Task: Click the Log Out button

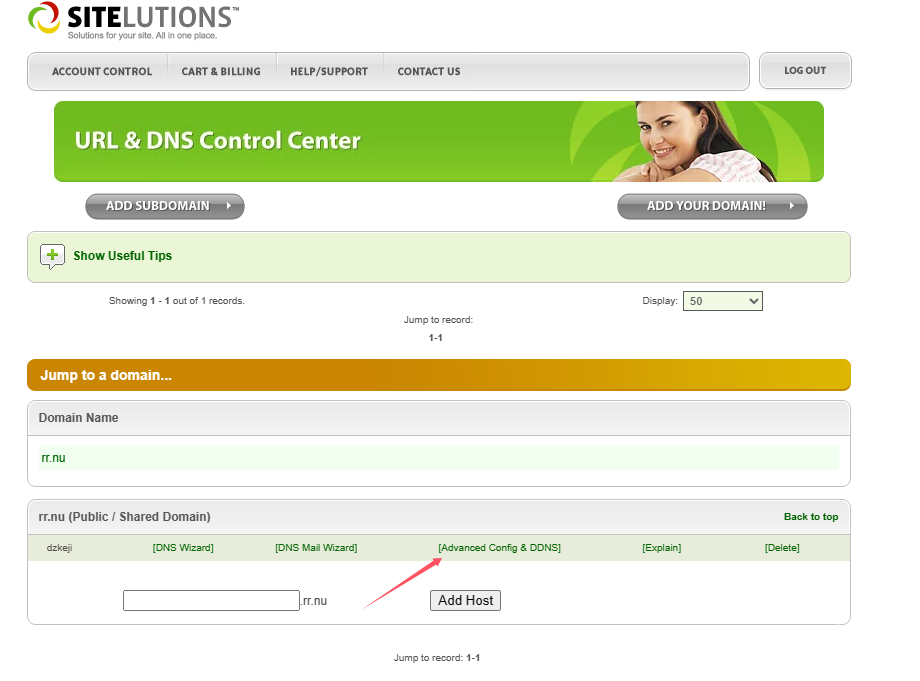Action: point(805,70)
